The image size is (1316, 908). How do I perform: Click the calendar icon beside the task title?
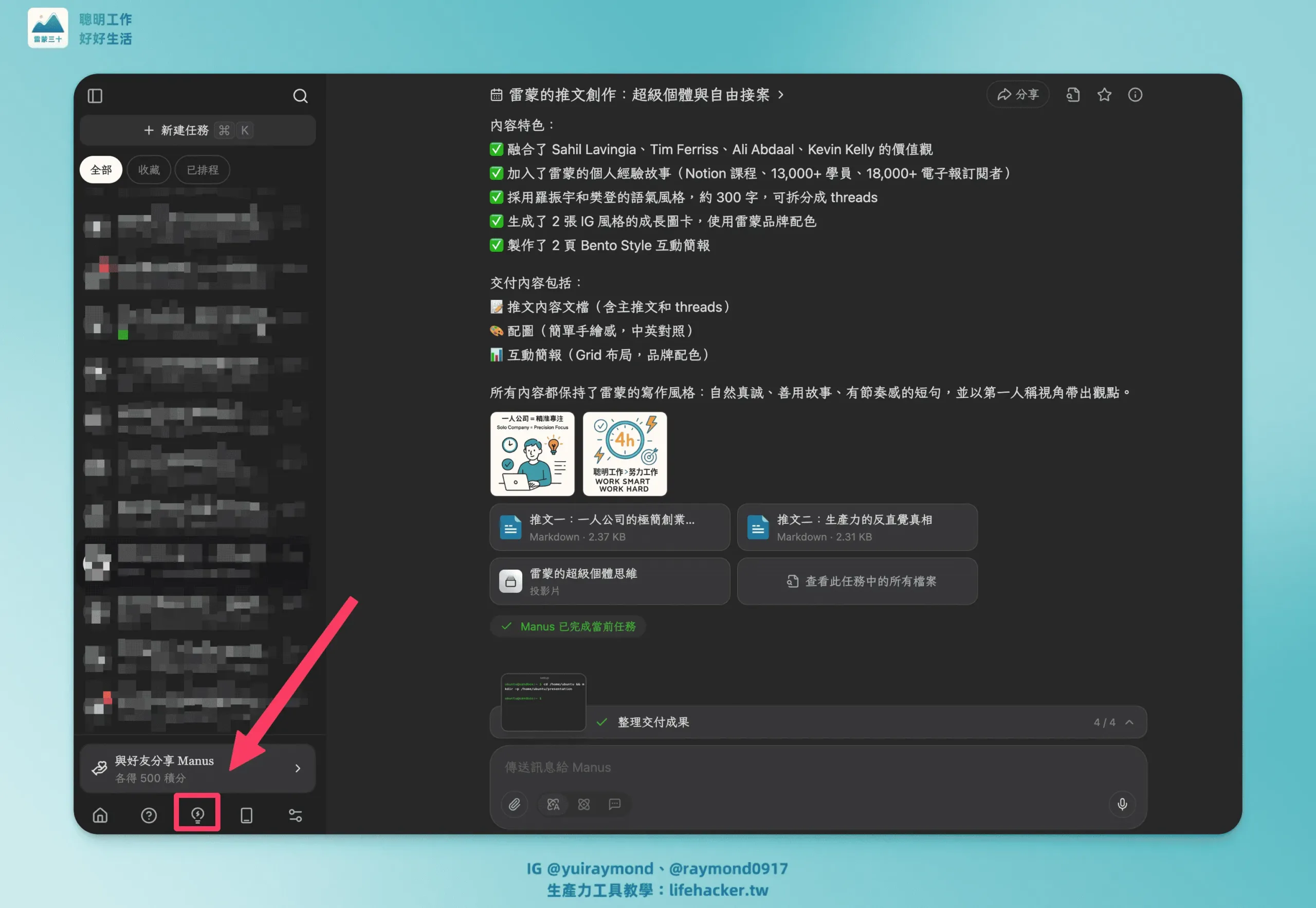(497, 95)
